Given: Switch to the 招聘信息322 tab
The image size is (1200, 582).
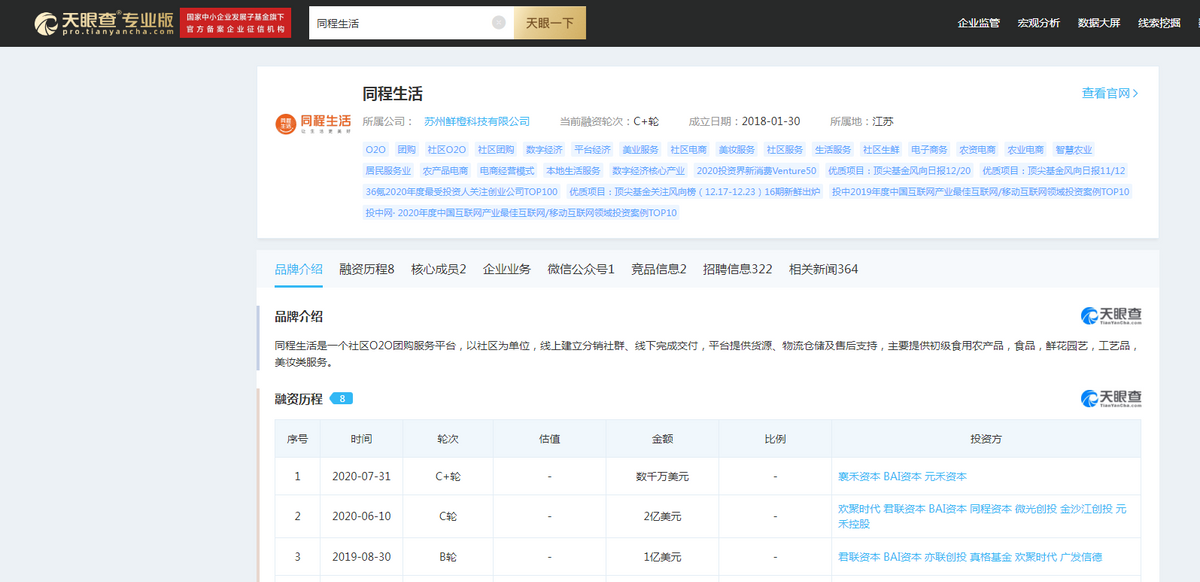Looking at the screenshot, I should [737, 269].
